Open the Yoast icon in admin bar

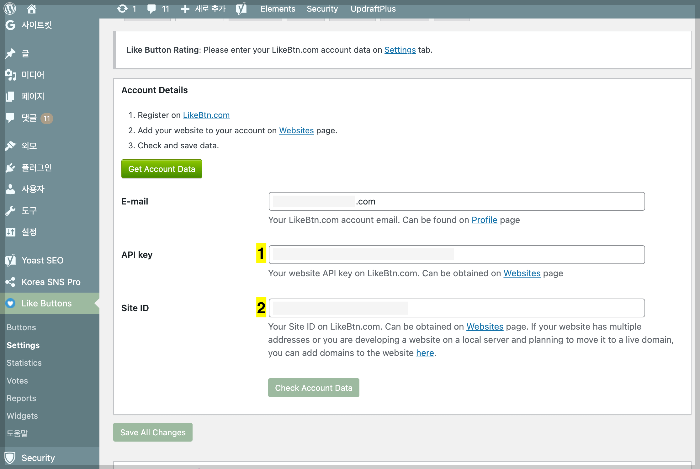[x=241, y=8]
